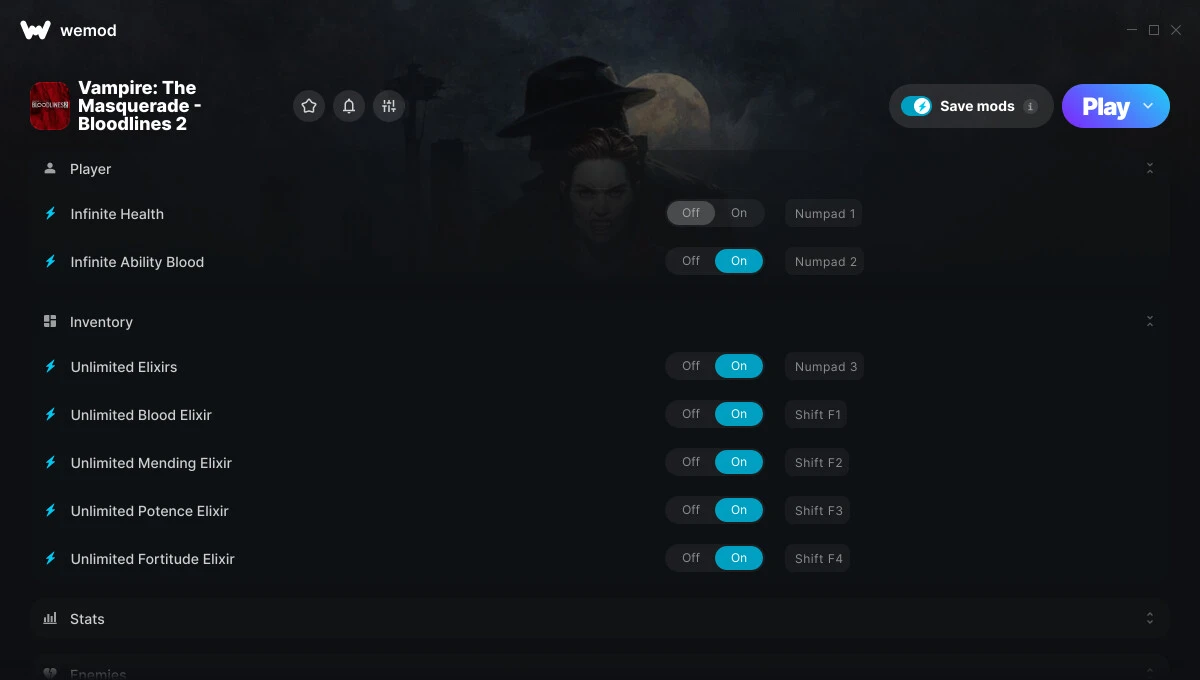Expand the Stats section
Image resolution: width=1200 pixels, height=680 pixels.
coord(1150,619)
